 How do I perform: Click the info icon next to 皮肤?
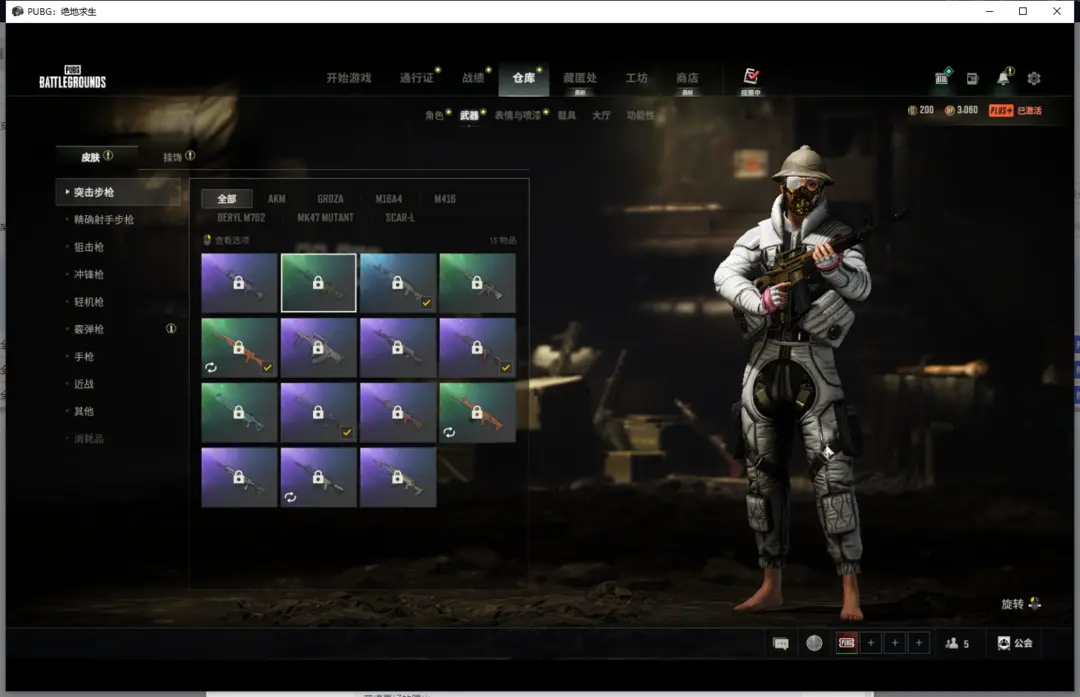(108, 156)
